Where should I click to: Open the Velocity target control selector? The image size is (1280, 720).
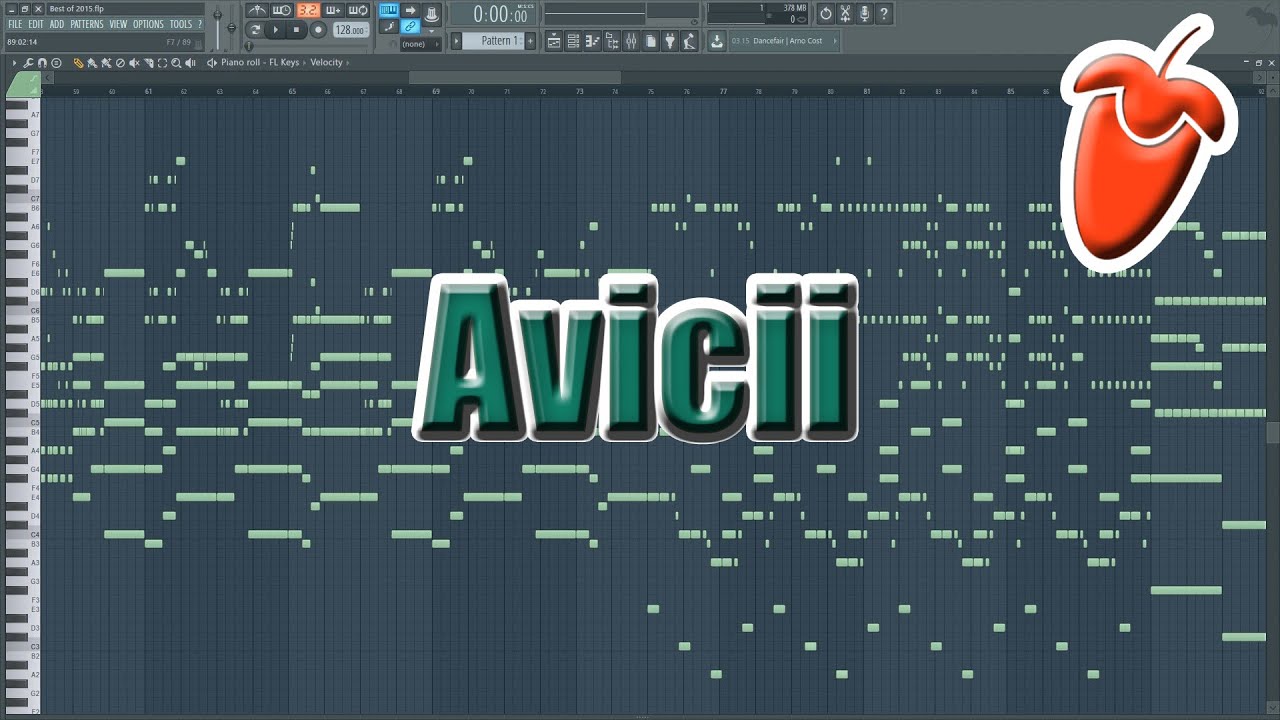[326, 62]
